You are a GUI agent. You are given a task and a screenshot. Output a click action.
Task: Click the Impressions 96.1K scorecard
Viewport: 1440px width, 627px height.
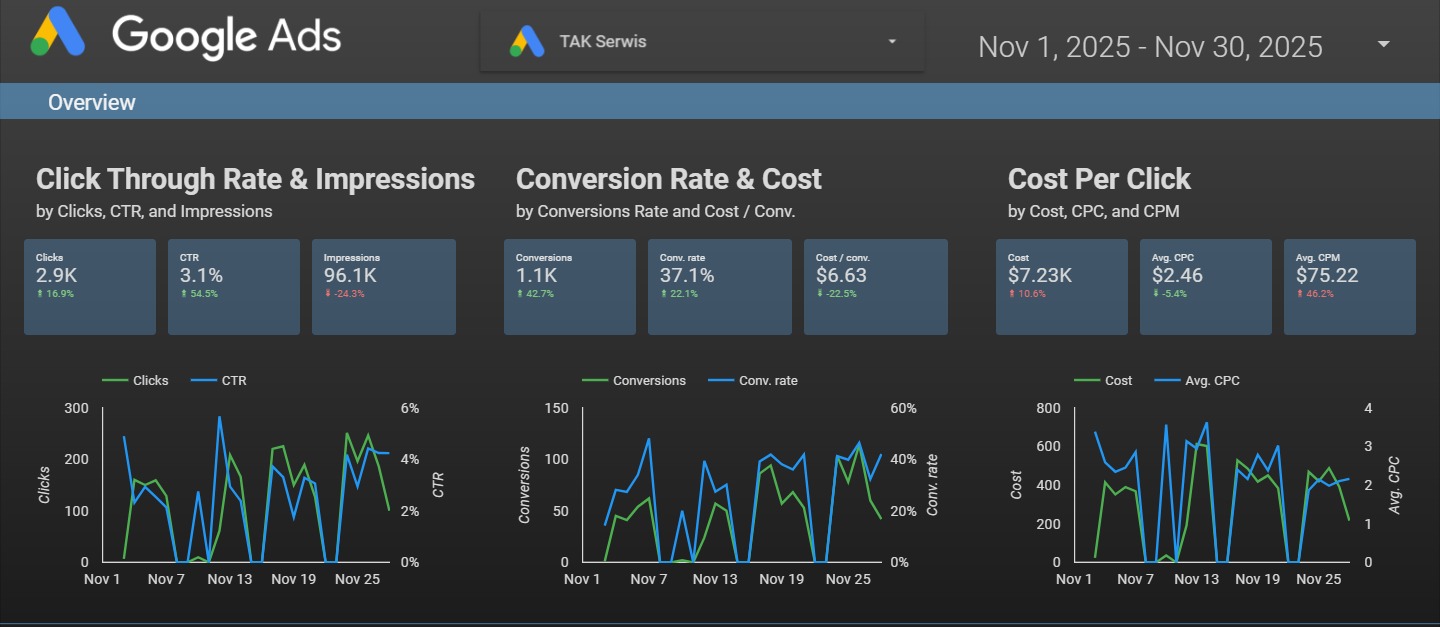point(384,286)
